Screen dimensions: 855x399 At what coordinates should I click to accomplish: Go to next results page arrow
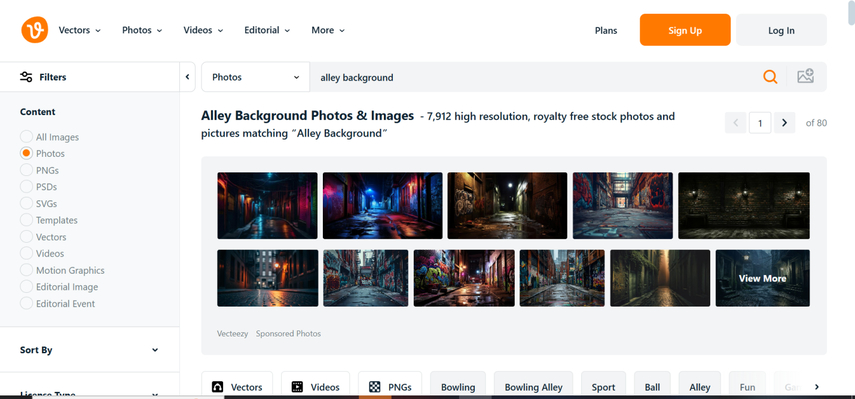click(784, 123)
